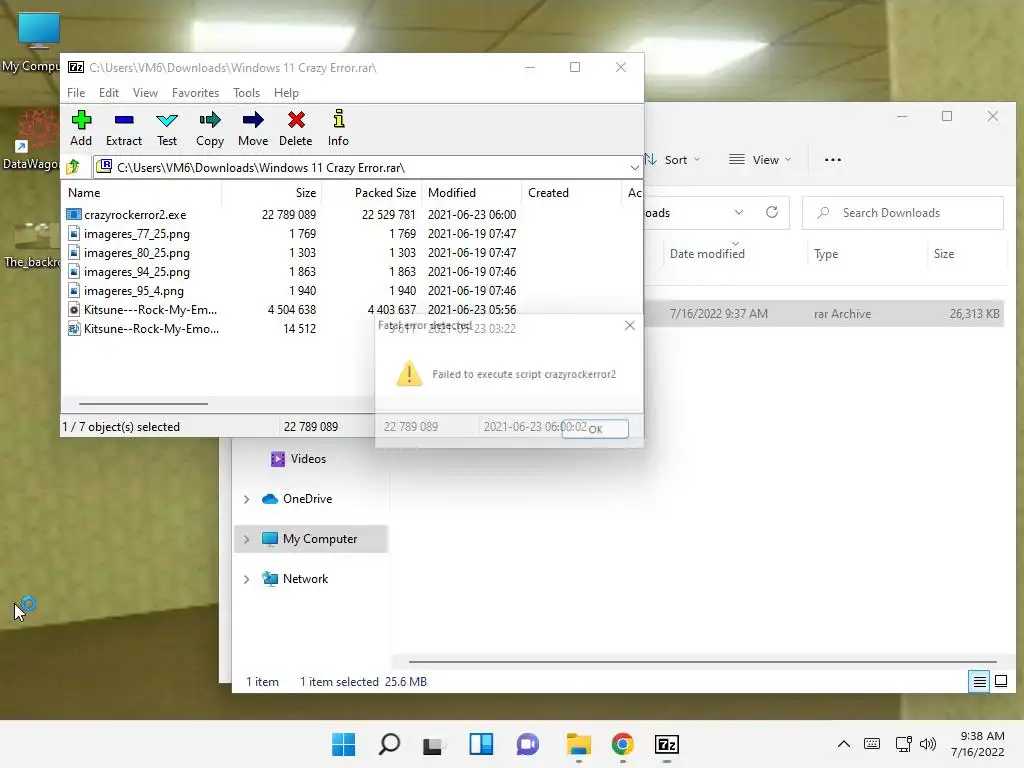Expand the My Computer tree node
1024x768 pixels.
tap(246, 539)
